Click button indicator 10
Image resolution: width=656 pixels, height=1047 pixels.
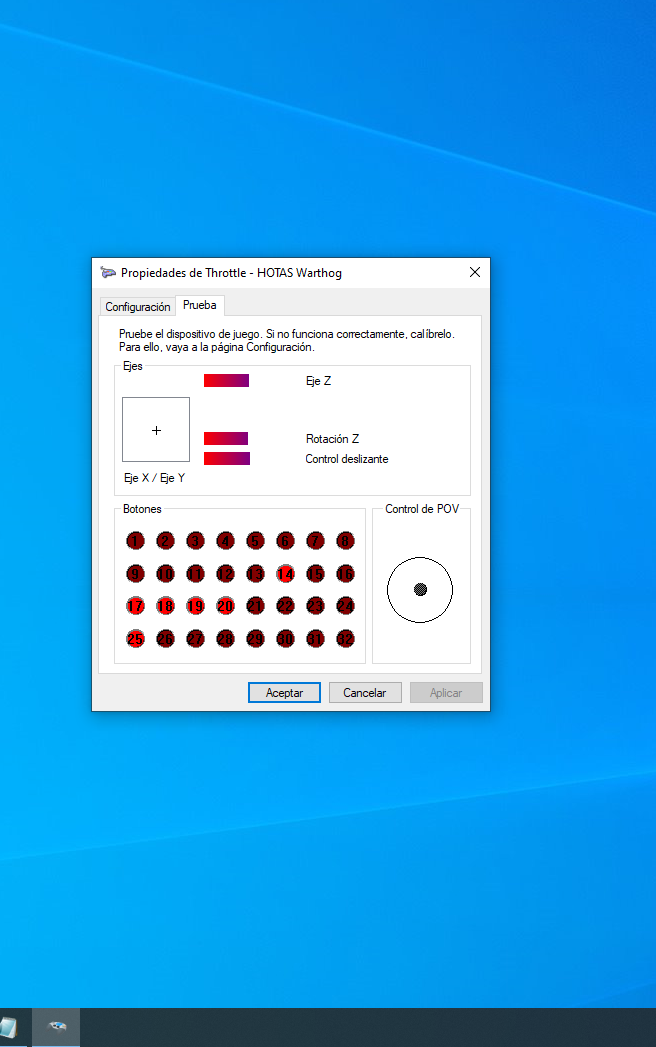click(x=166, y=574)
